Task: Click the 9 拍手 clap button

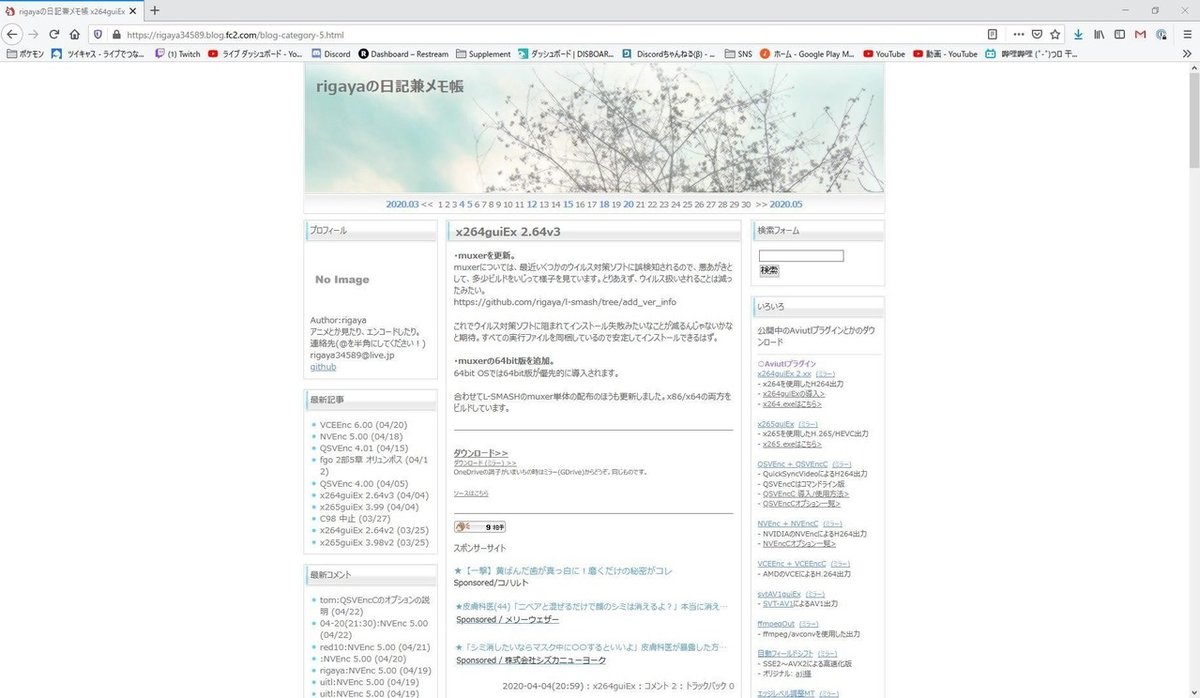Action: click(480, 526)
